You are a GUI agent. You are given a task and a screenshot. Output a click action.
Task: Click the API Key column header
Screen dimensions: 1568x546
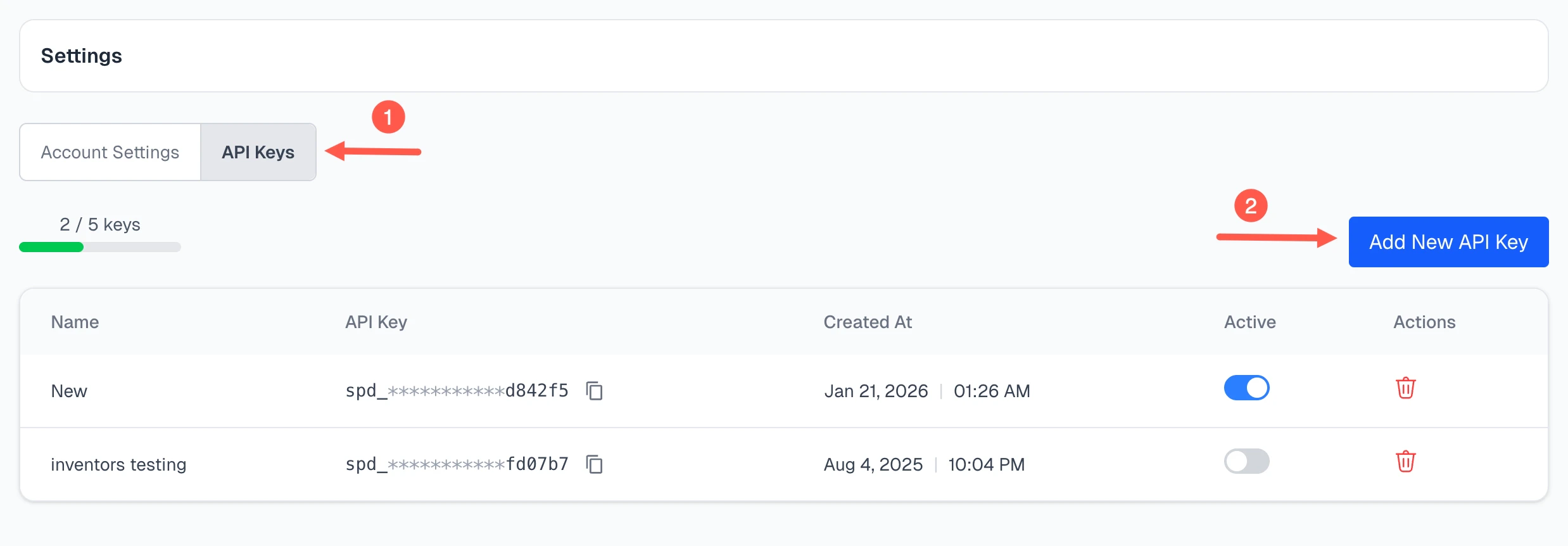coord(375,322)
